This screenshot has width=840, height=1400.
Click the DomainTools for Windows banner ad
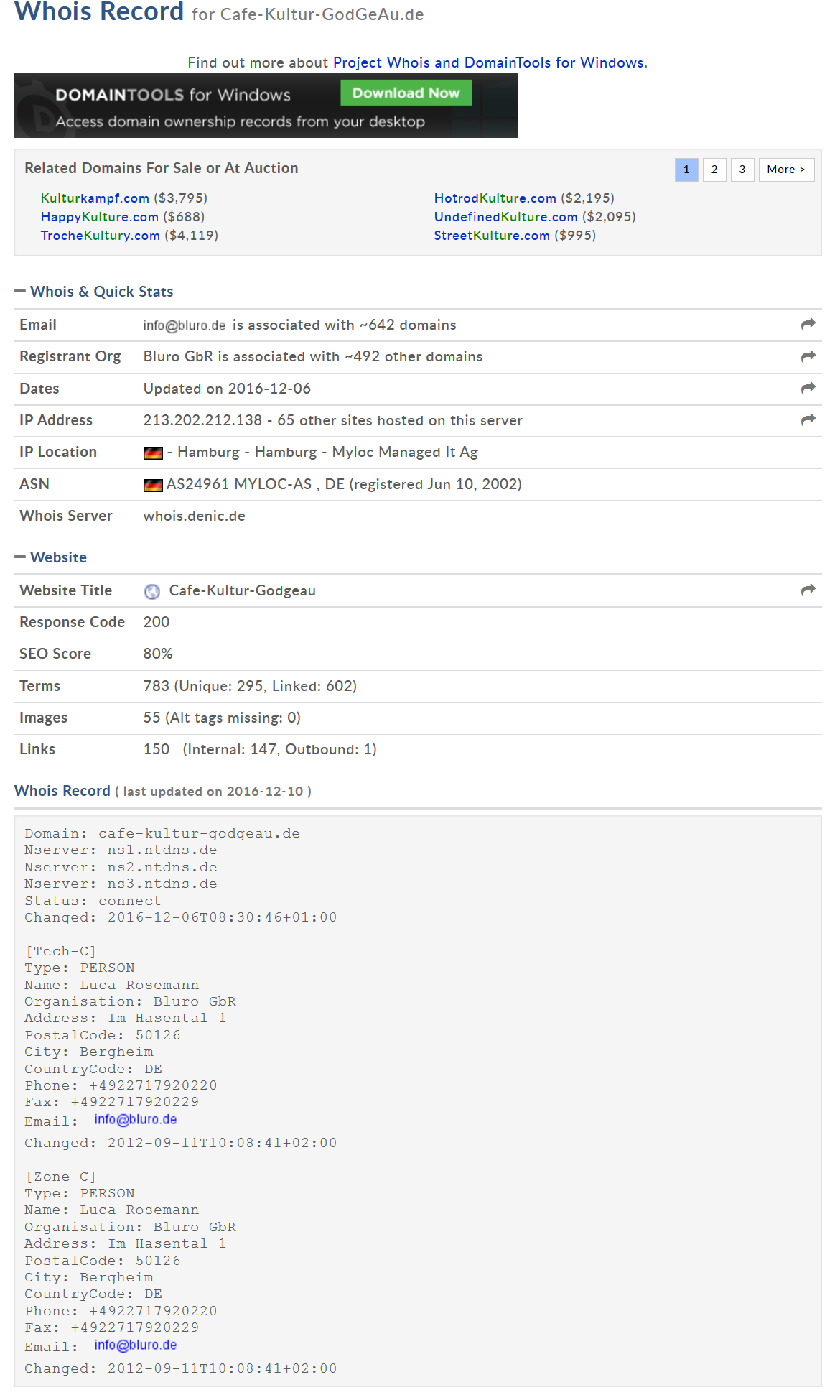(x=266, y=106)
